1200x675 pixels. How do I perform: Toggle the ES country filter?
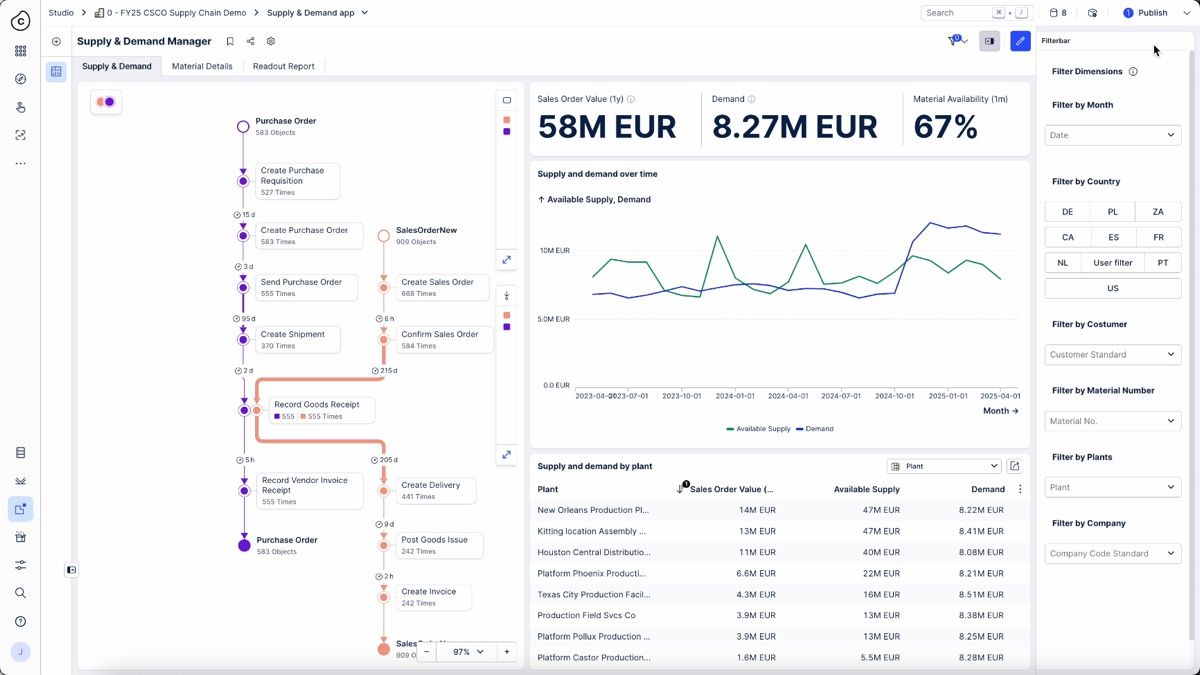(1113, 237)
